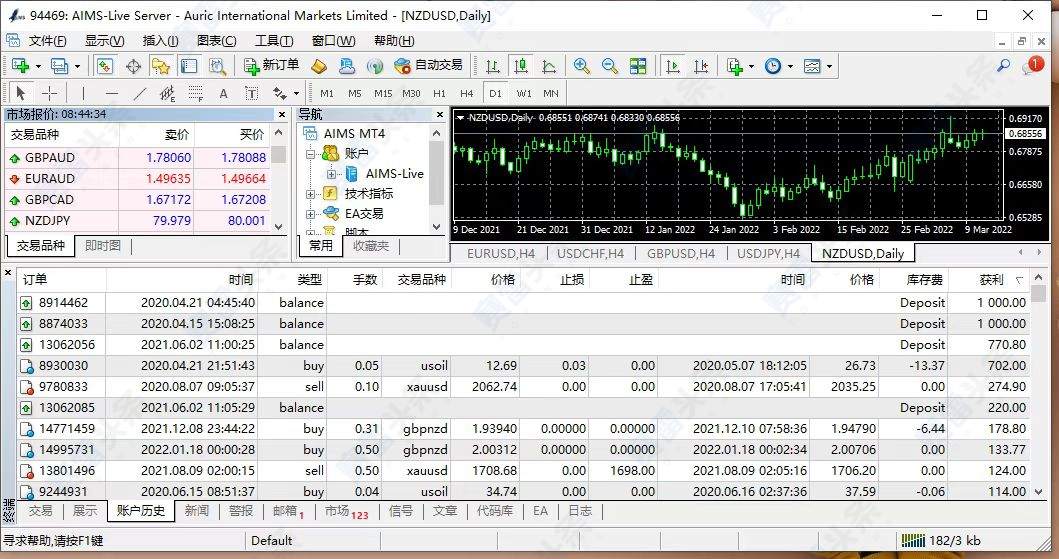Draw a horizontal line tool

(111, 93)
